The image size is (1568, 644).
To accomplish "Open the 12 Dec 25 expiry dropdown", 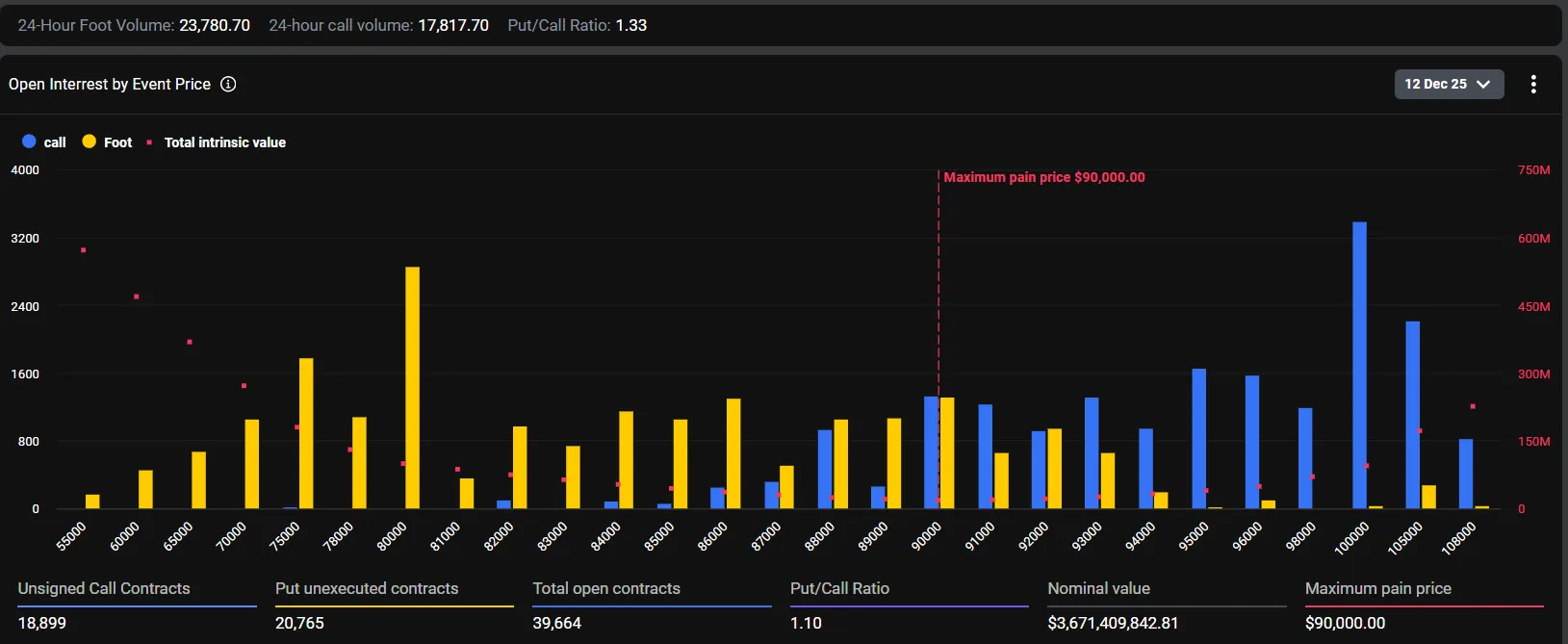I will pyautogui.click(x=1448, y=85).
